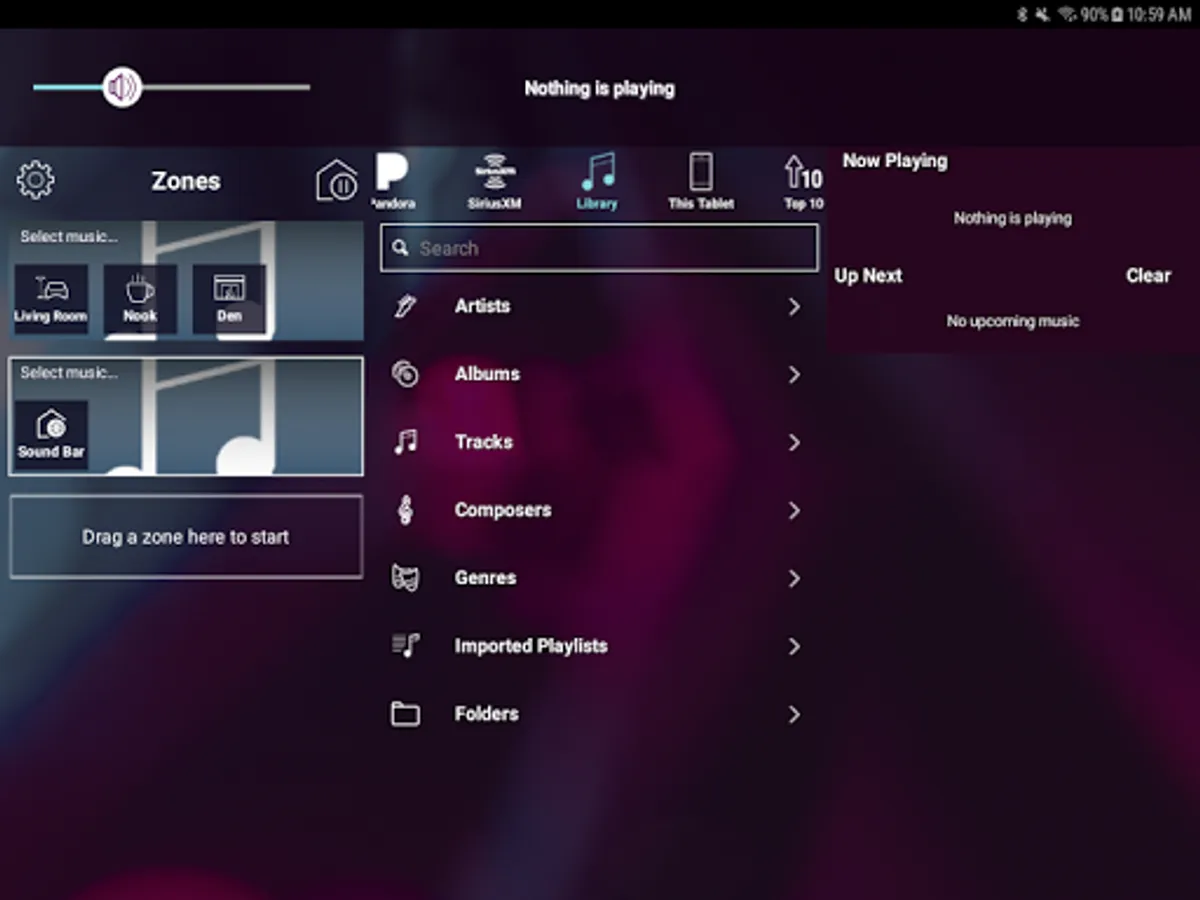Image resolution: width=1200 pixels, height=900 pixels.
Task: Click the Now Playing heading
Action: 895,161
